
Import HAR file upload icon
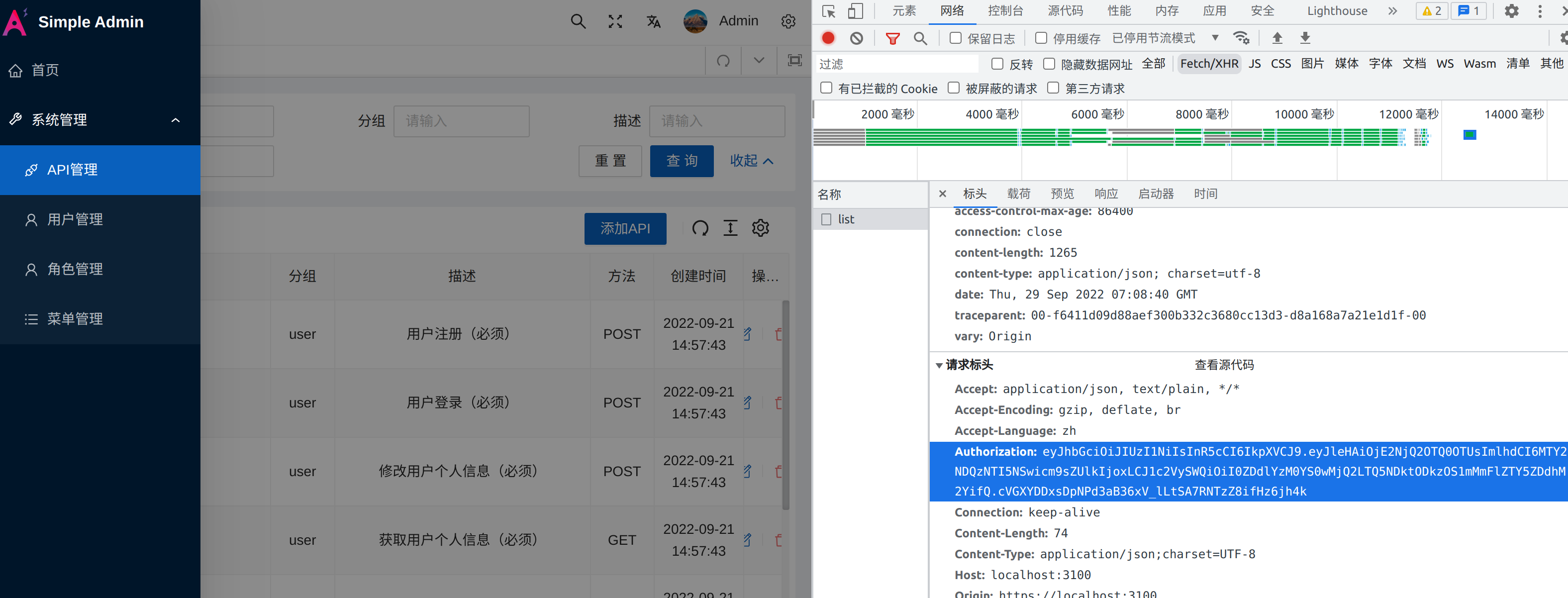tap(1277, 38)
